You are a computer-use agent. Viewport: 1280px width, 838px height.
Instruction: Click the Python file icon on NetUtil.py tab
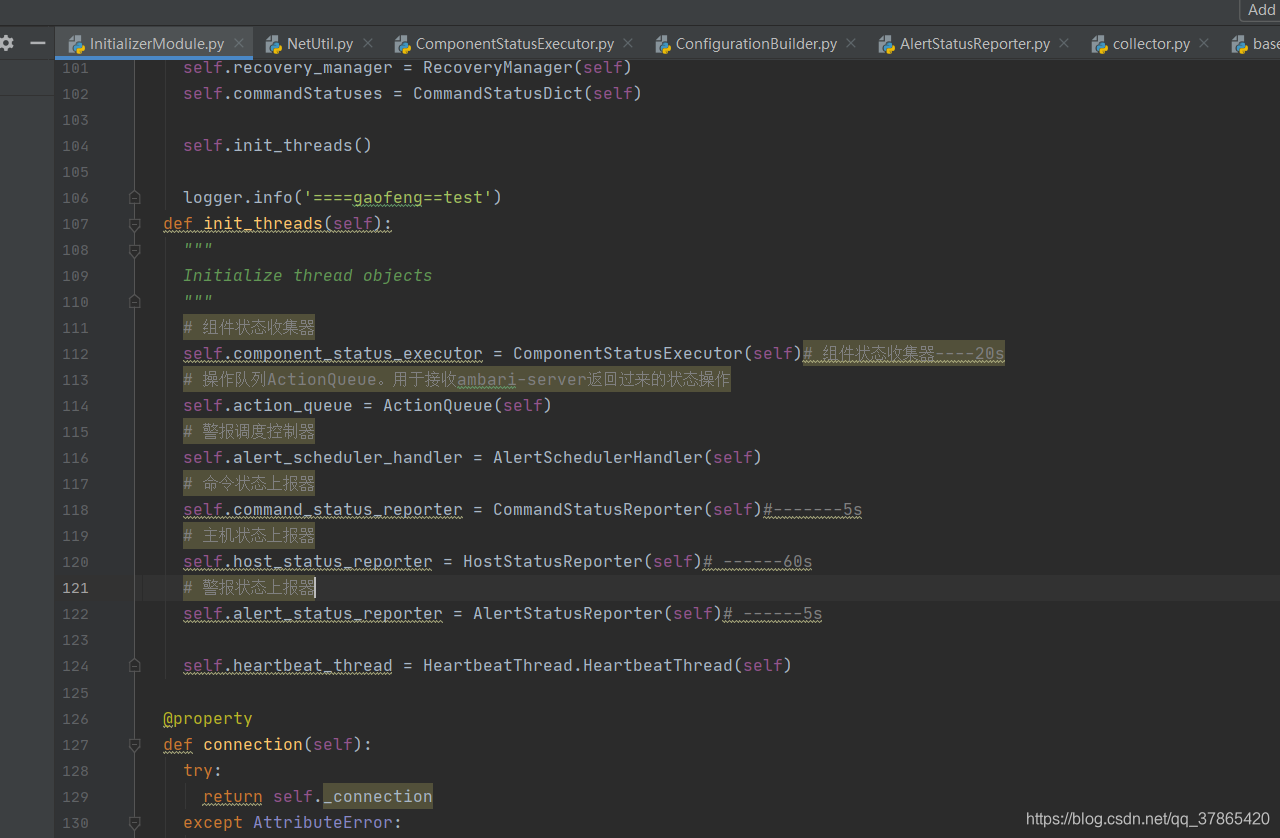[273, 44]
